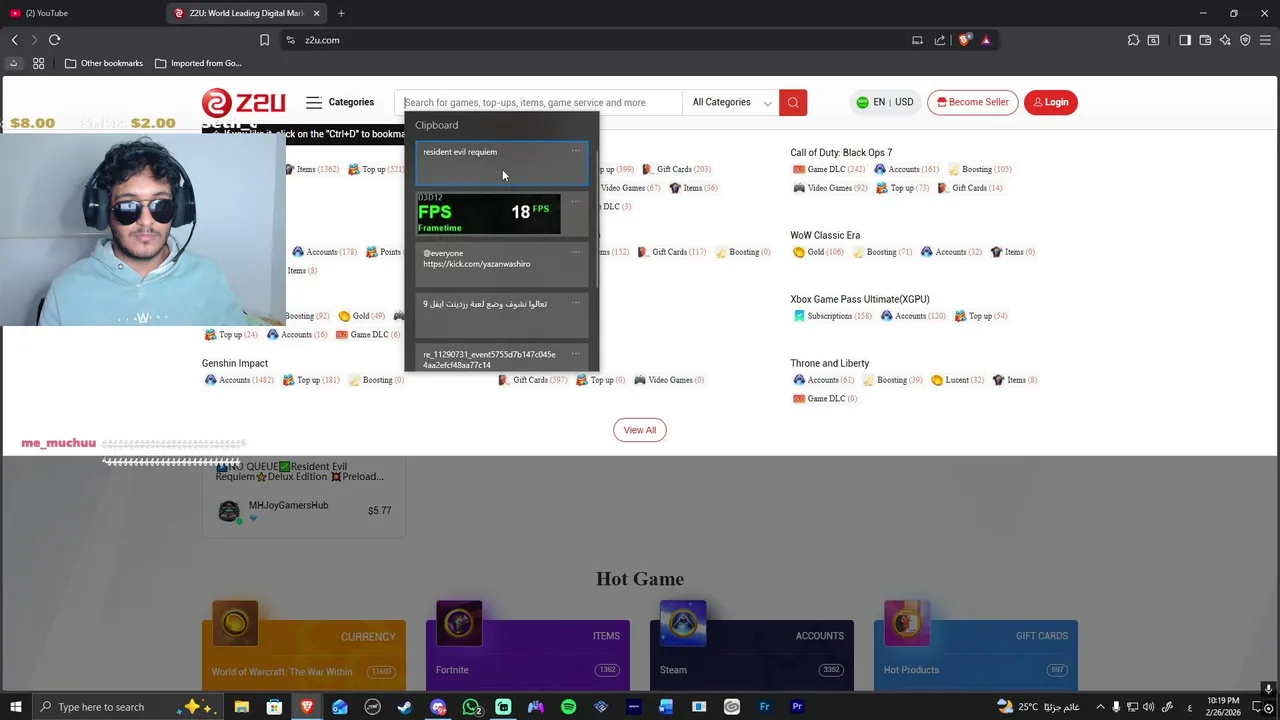Open World of Warcraft: The War Within card
The image size is (1280, 720).
(304, 655)
